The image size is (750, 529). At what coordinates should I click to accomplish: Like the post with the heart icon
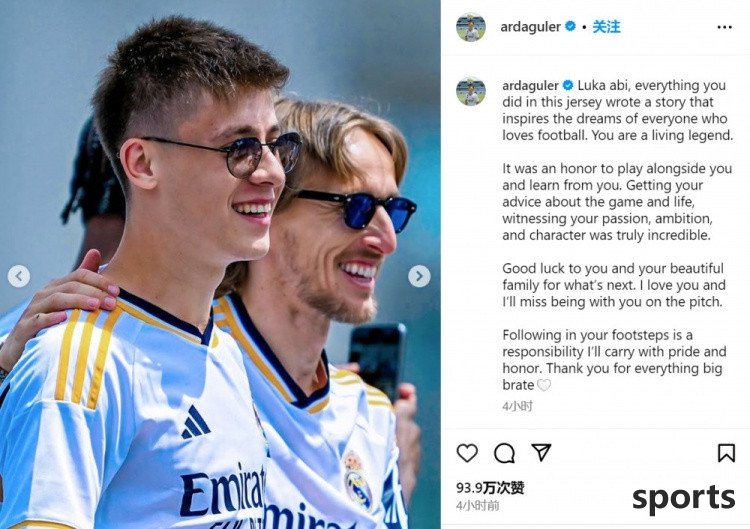pyautogui.click(x=467, y=452)
